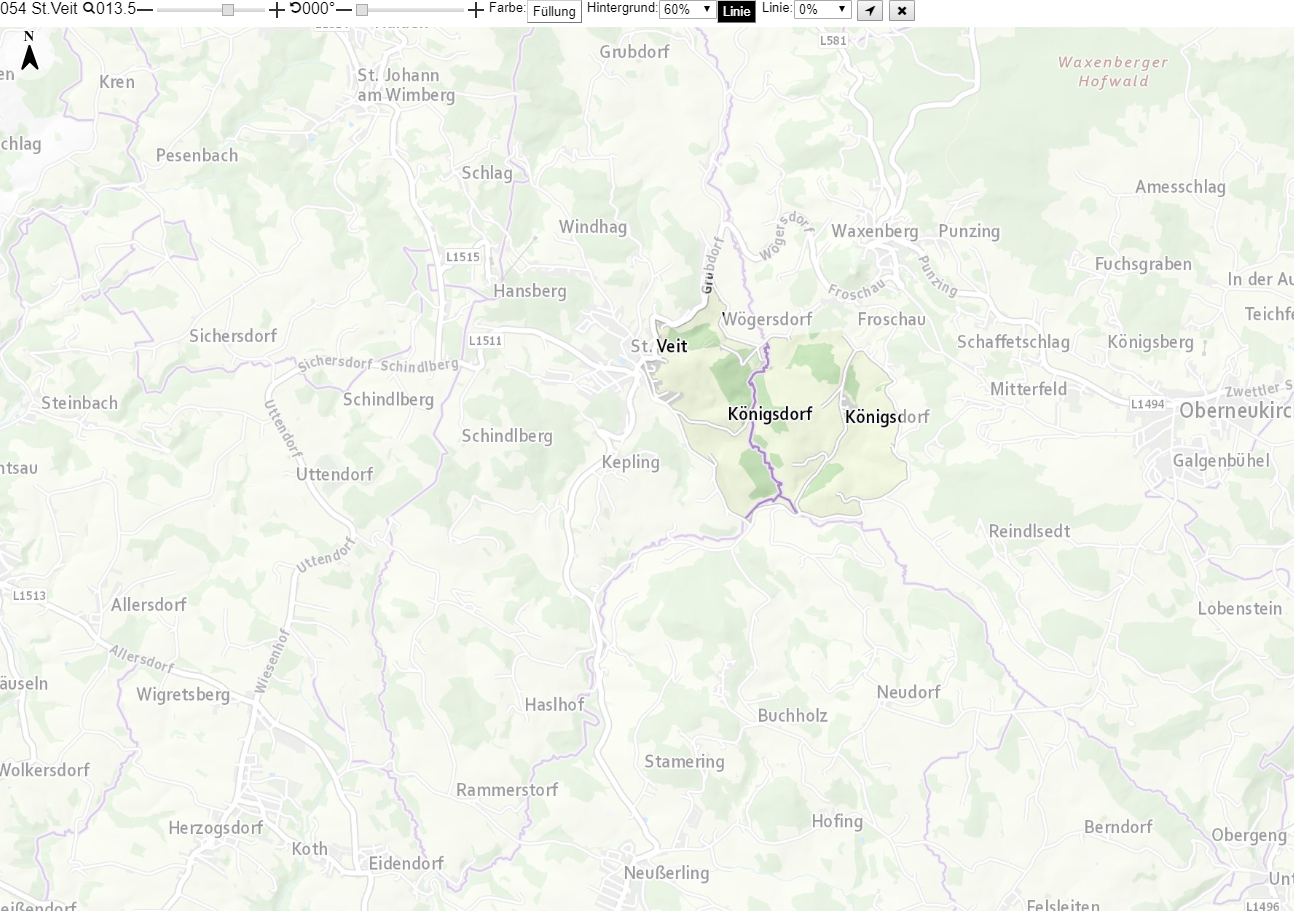1294x911 pixels.
Task: Click the zoom out minus icon
Action: pyautogui.click(x=145, y=9)
